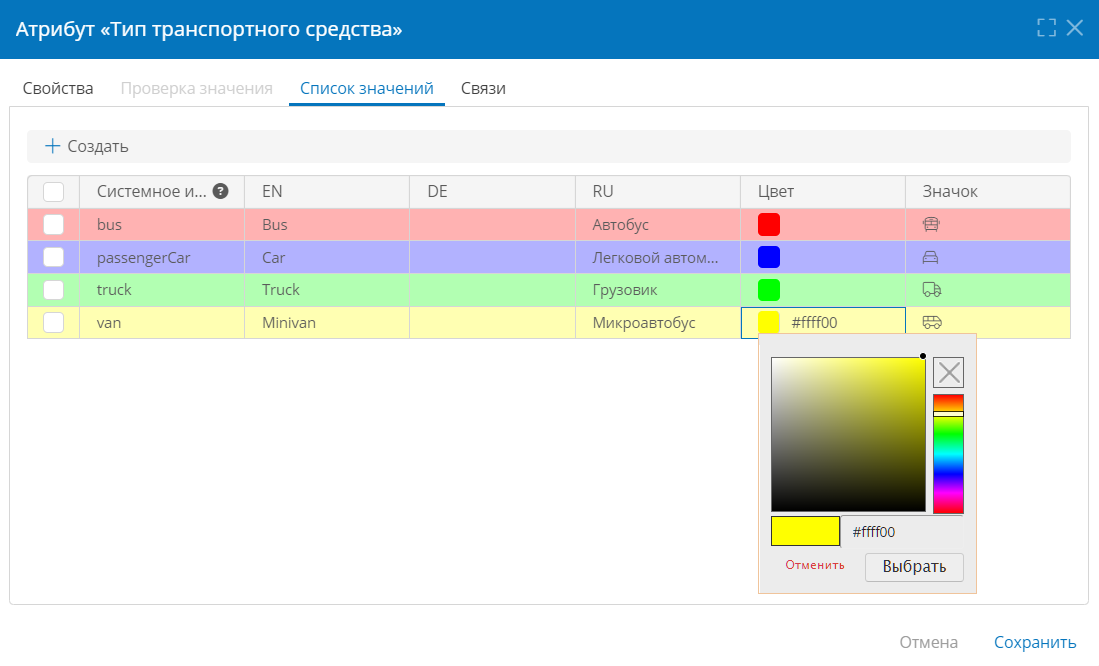The width and height of the screenshot is (1099, 666).
Task: Check the box for the passengerCar row
Action: coord(53,257)
